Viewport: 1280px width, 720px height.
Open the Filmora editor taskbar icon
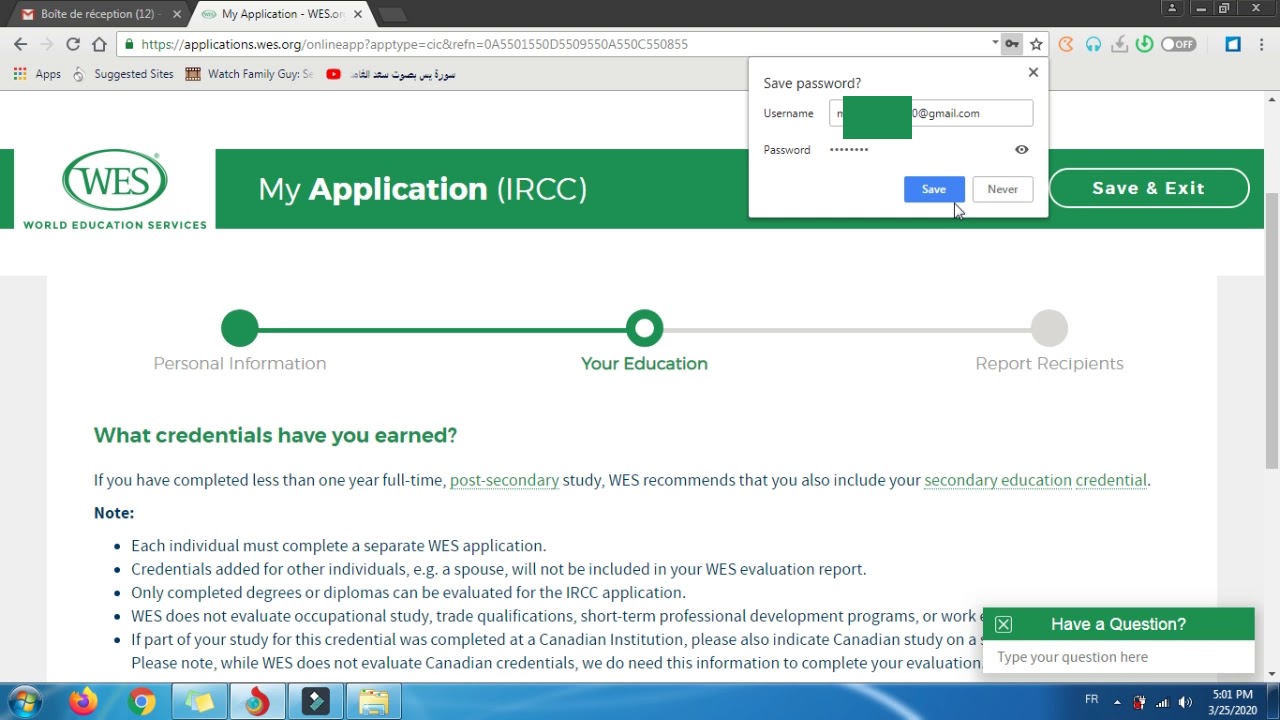tap(316, 702)
